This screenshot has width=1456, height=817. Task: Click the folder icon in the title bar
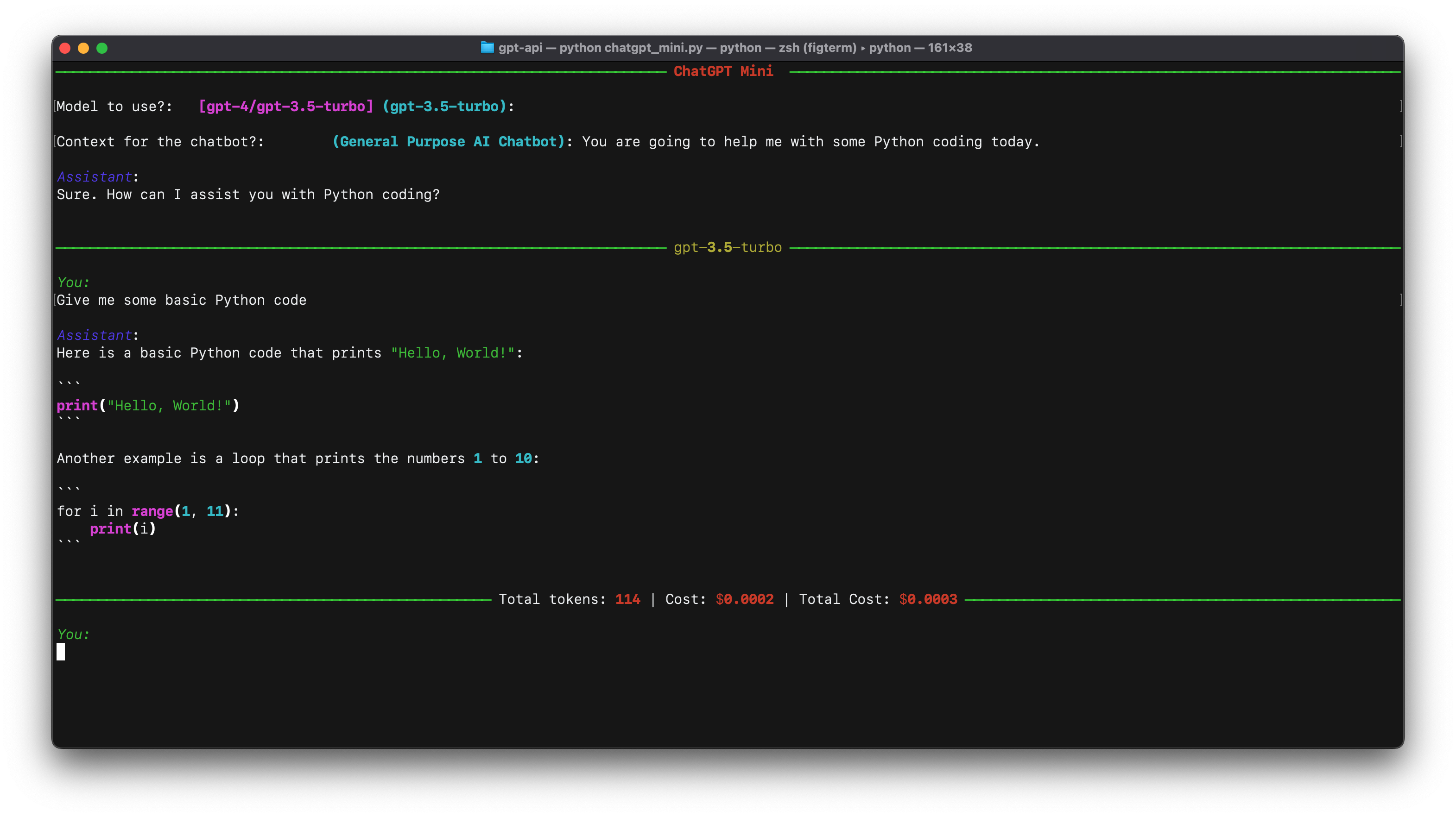click(487, 47)
